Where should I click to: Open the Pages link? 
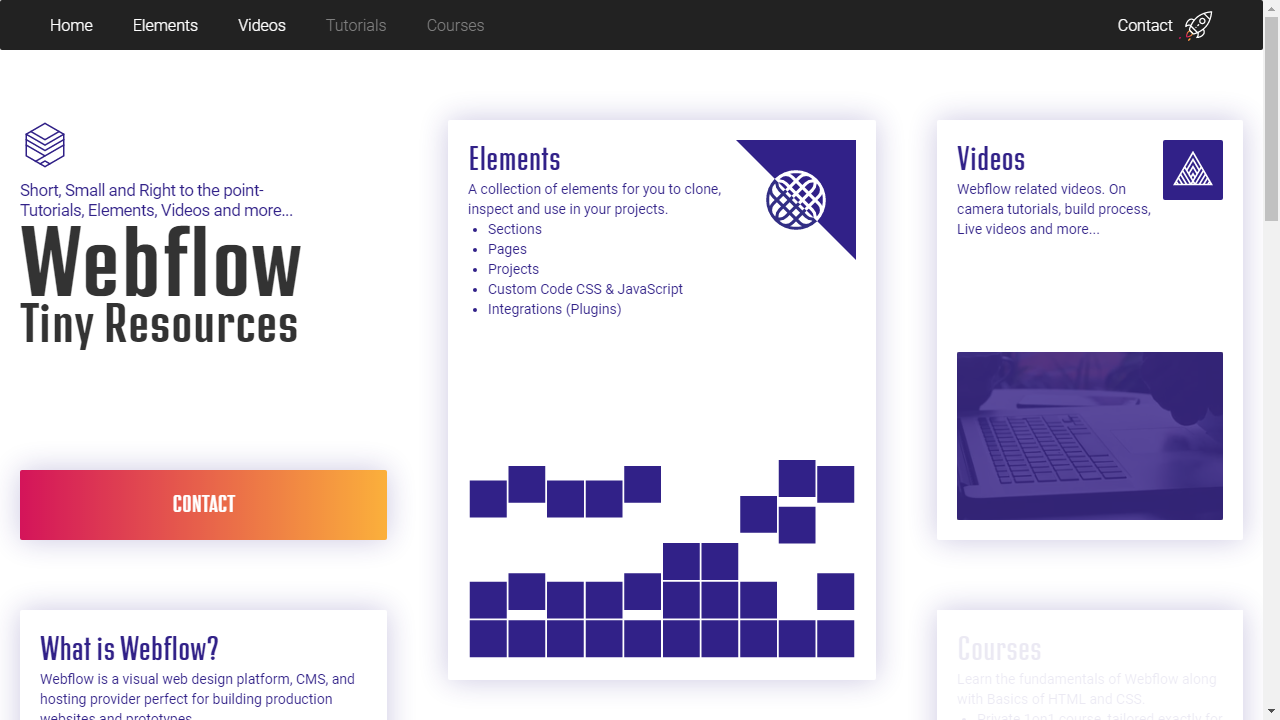click(507, 249)
